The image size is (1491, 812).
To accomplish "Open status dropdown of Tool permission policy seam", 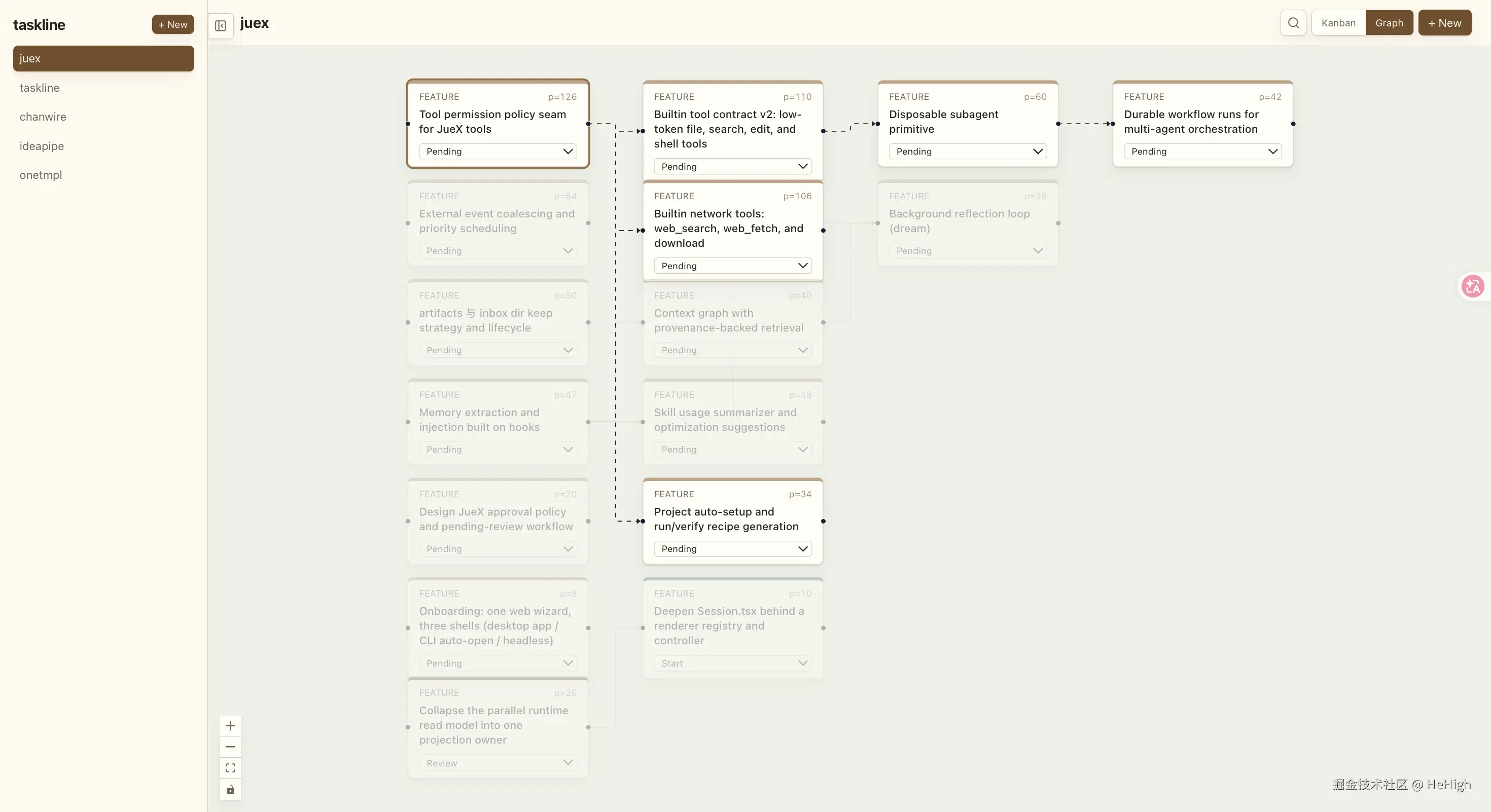I will 498,152.
